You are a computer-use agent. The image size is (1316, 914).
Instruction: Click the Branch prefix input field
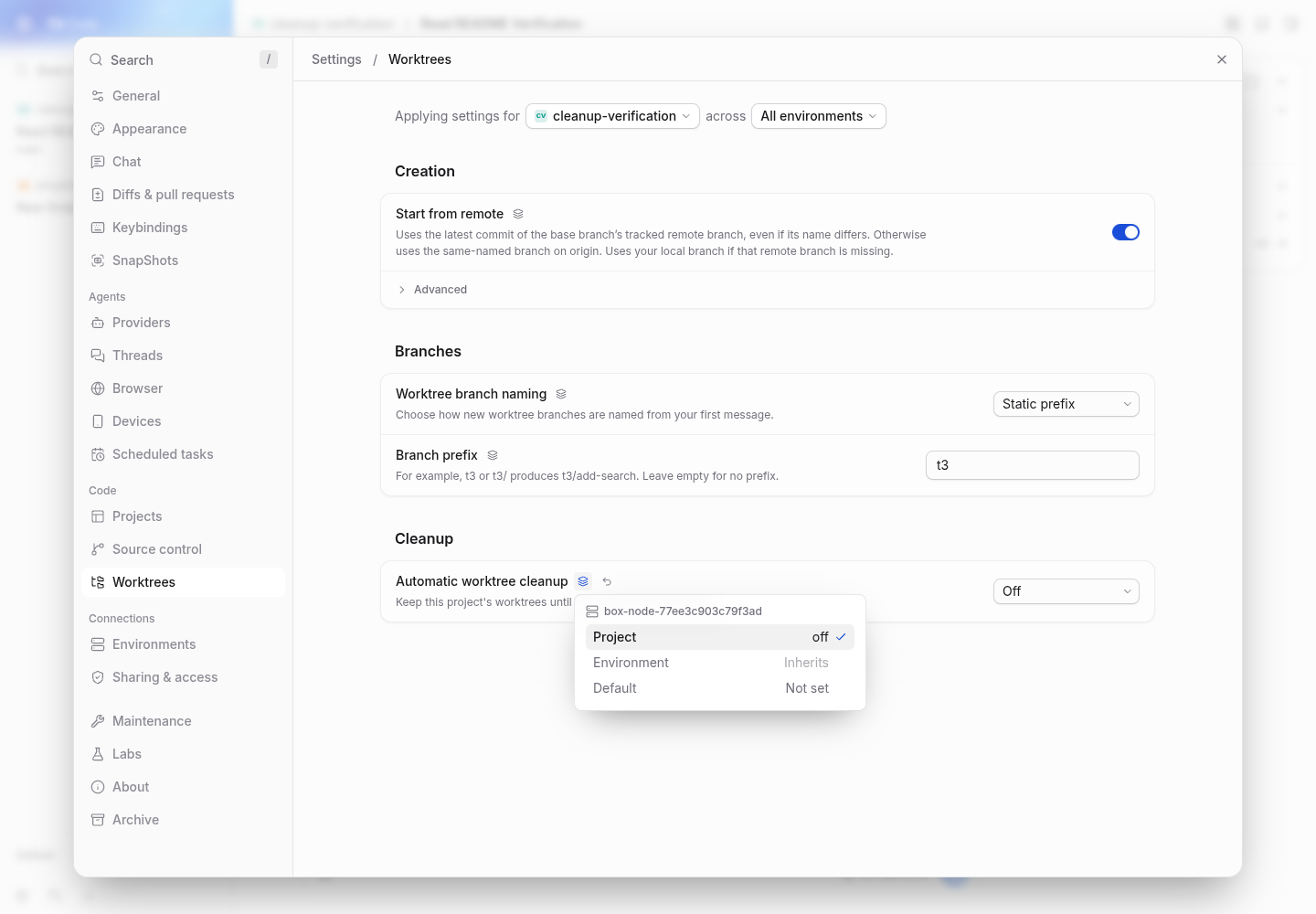tap(1033, 465)
